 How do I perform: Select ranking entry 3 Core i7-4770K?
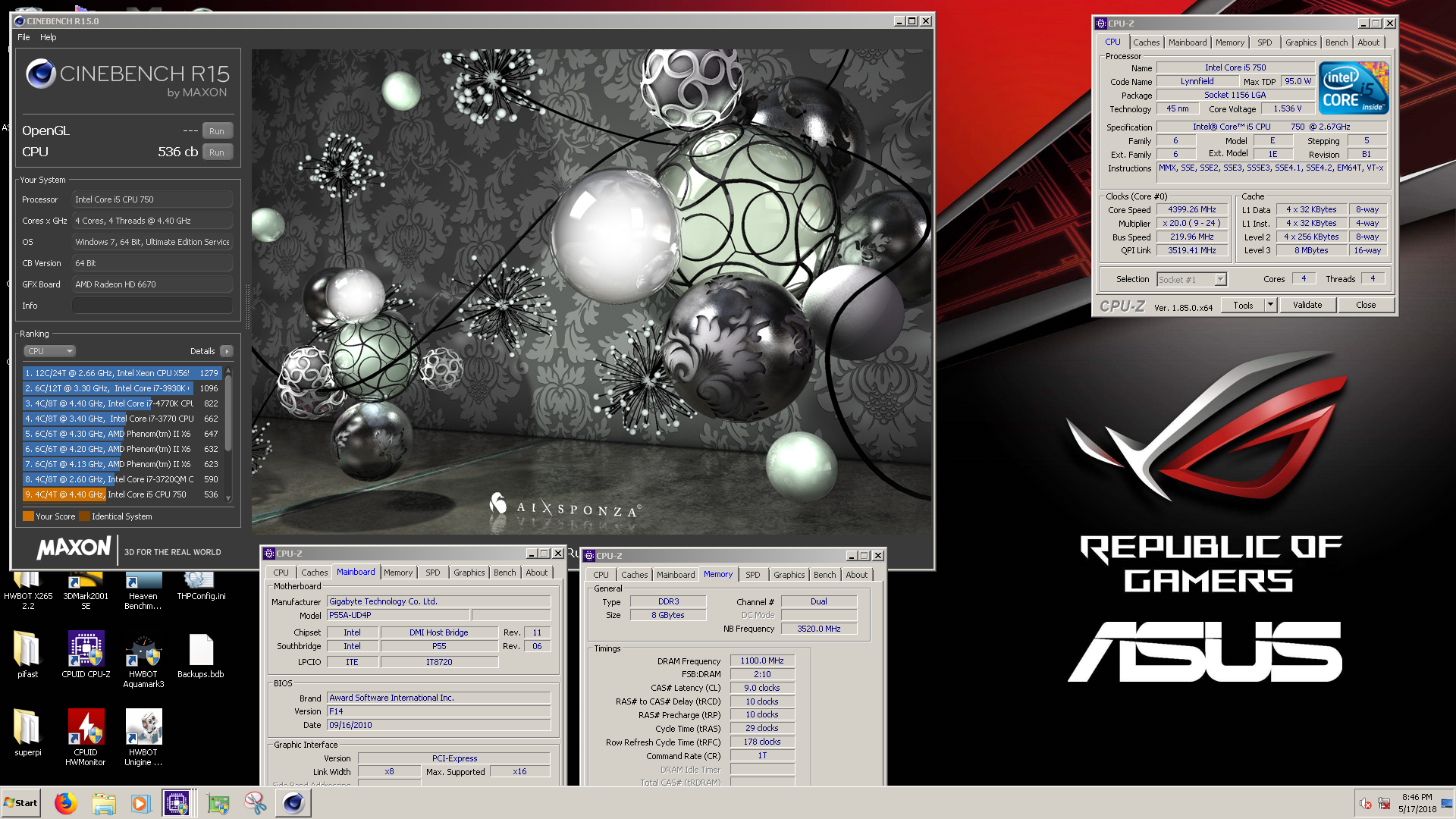[121, 403]
